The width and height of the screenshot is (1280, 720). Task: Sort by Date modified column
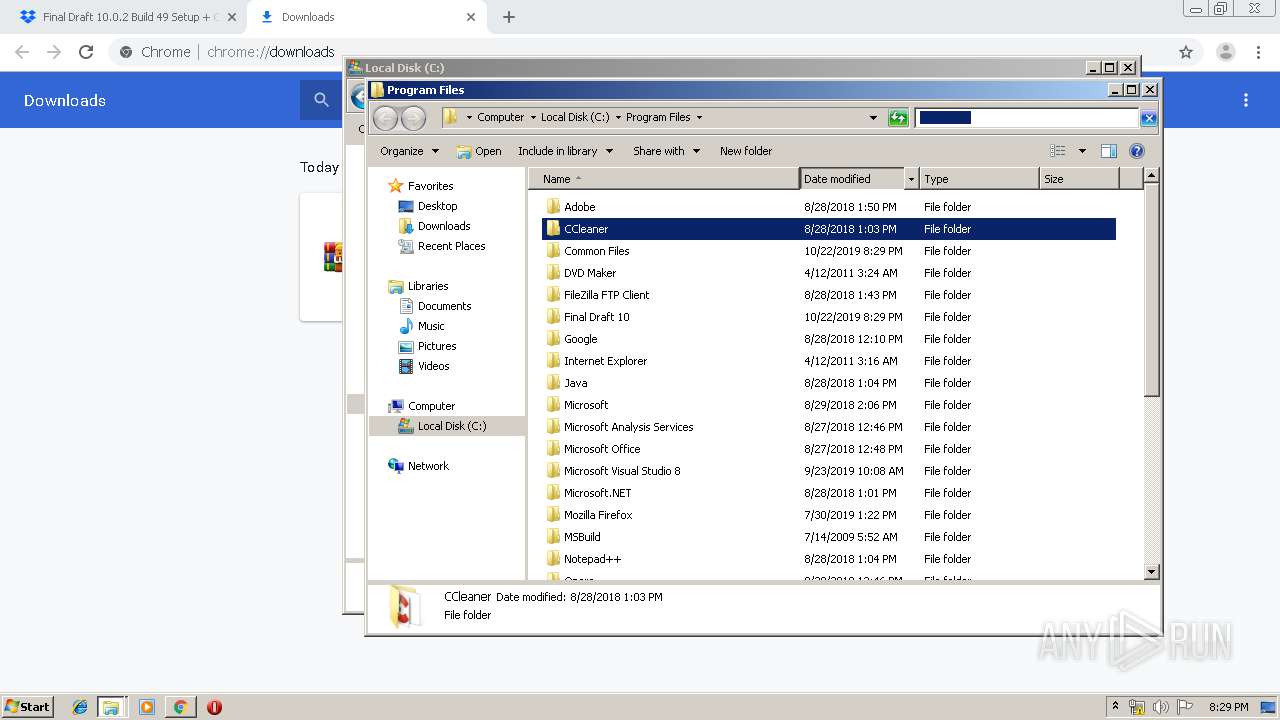point(851,179)
